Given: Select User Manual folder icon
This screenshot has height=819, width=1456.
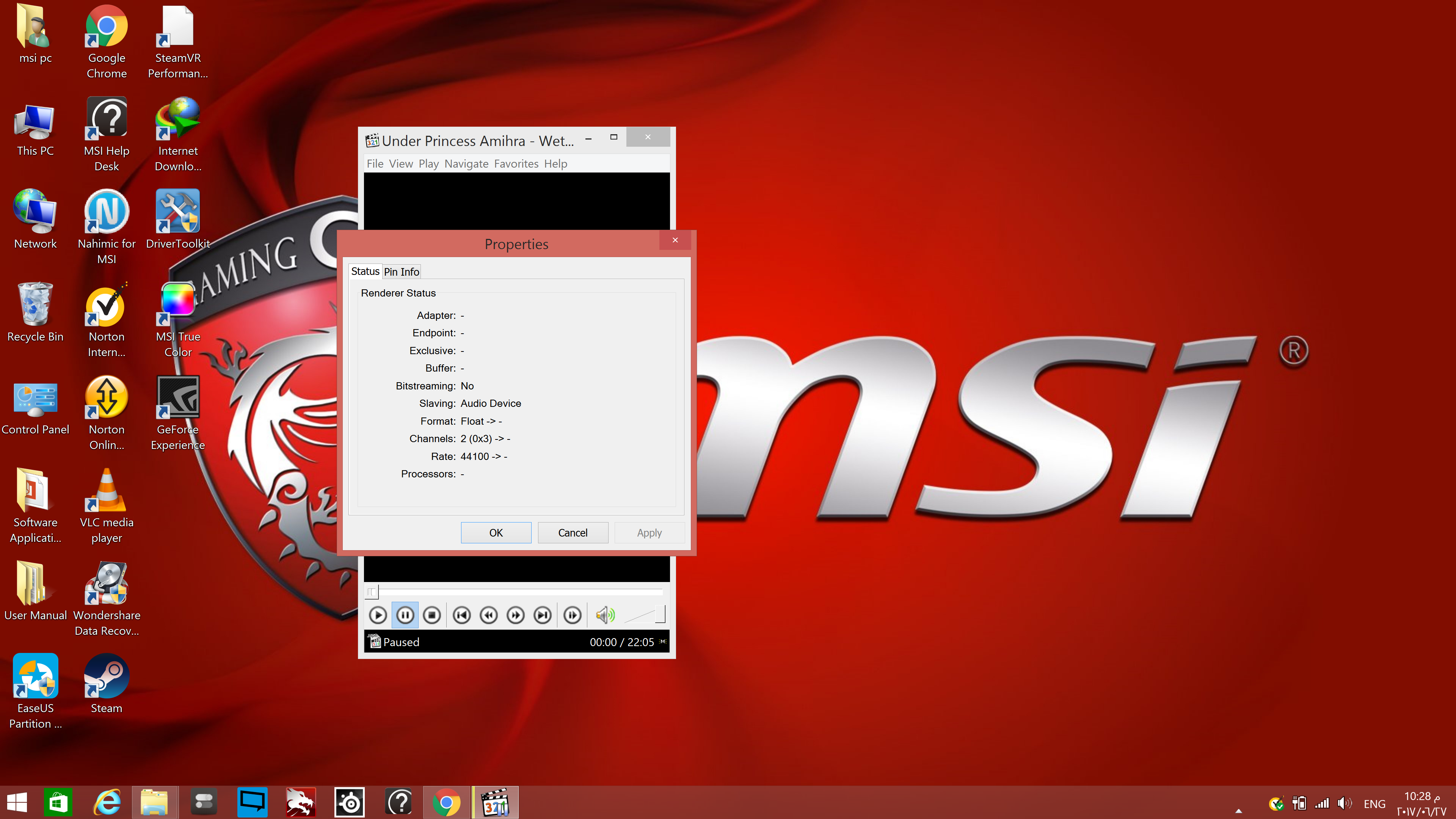Looking at the screenshot, I should 35,592.
